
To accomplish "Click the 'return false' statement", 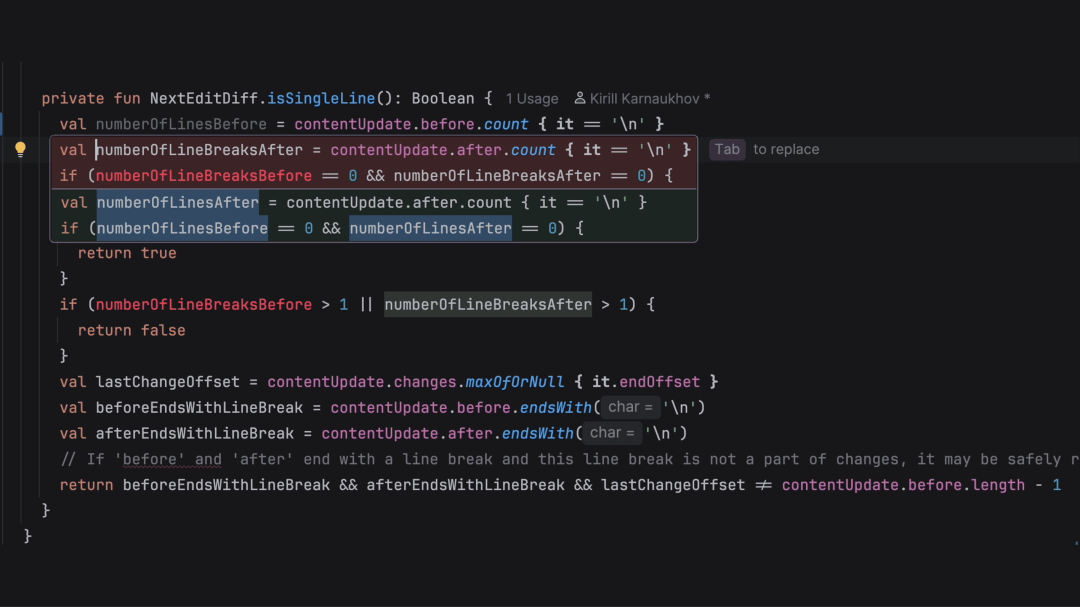I will (x=132, y=331).
